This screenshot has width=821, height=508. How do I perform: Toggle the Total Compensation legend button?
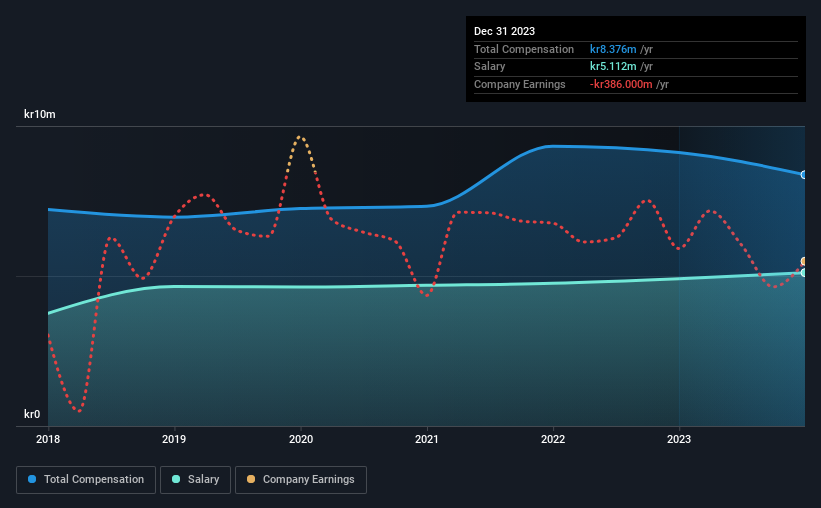86,480
